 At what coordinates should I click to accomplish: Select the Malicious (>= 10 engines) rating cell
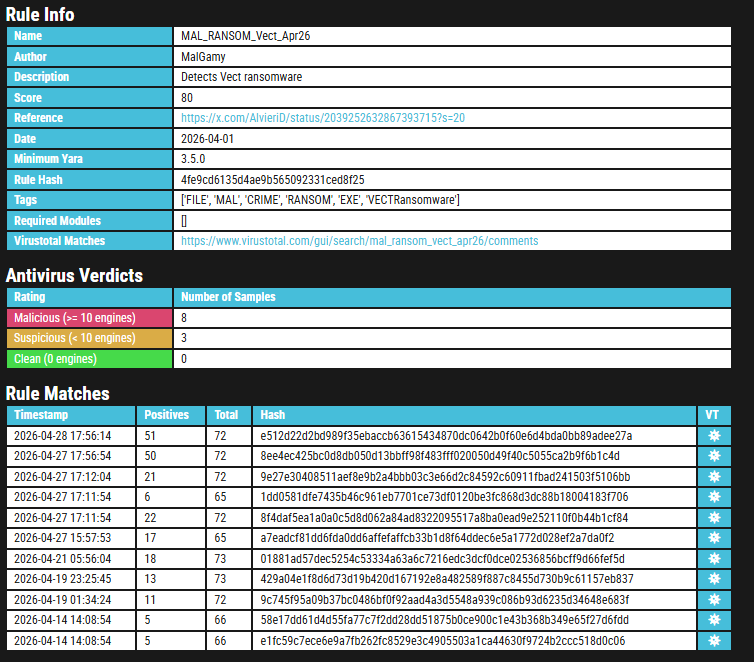[x=89, y=318]
